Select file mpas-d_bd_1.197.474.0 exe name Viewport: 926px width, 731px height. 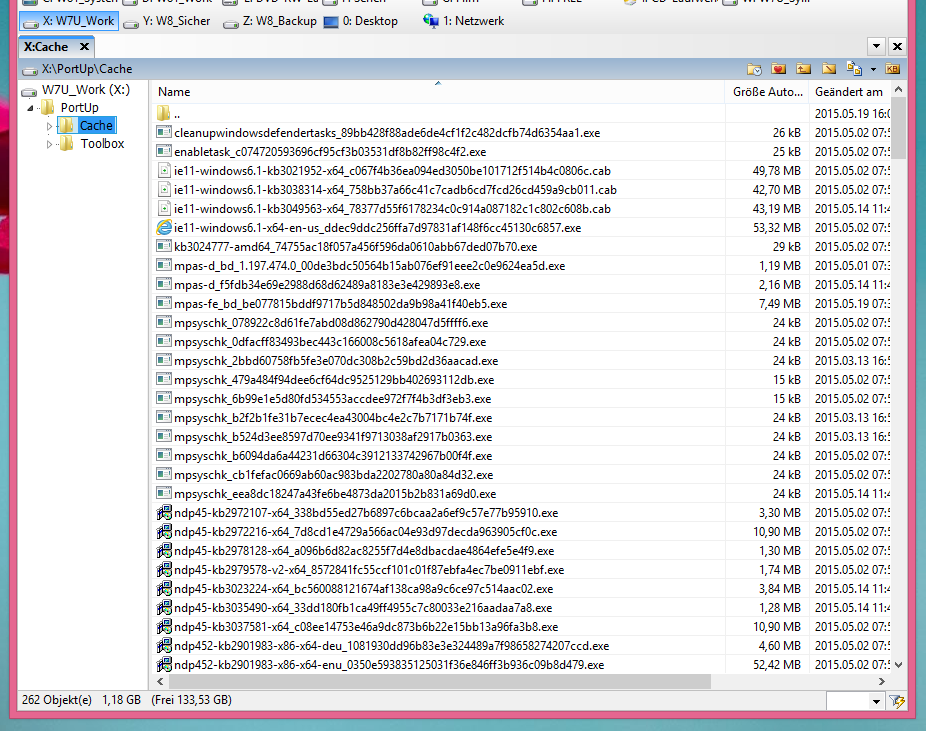[369, 266]
